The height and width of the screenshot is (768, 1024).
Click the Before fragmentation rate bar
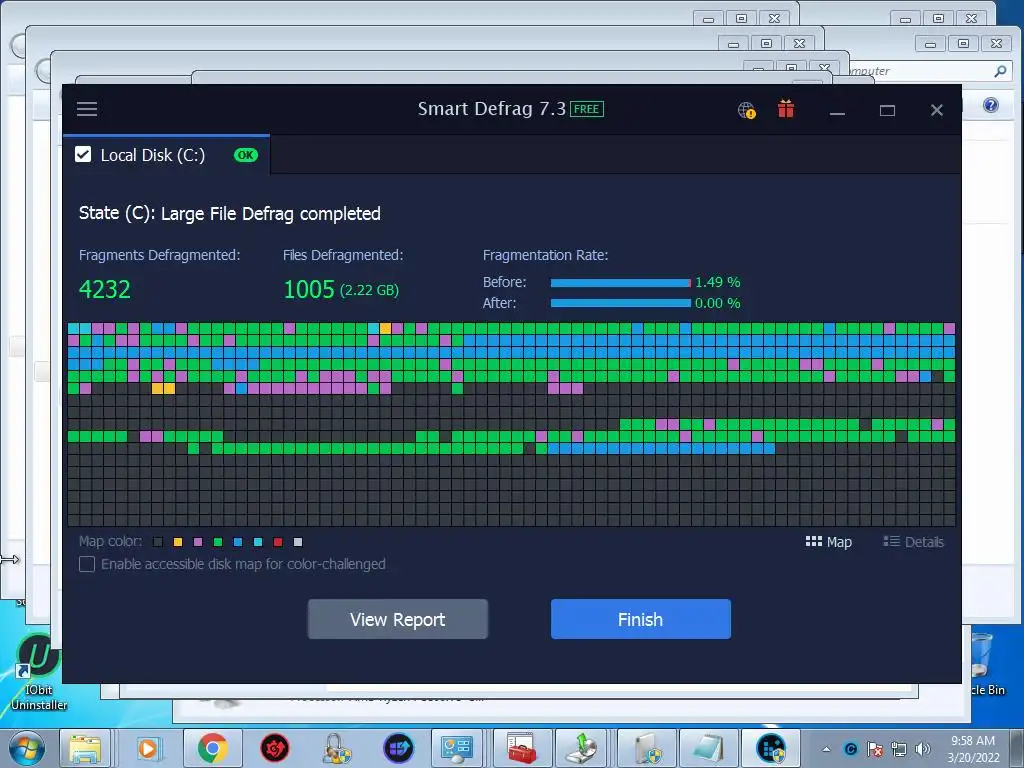pyautogui.click(x=620, y=283)
